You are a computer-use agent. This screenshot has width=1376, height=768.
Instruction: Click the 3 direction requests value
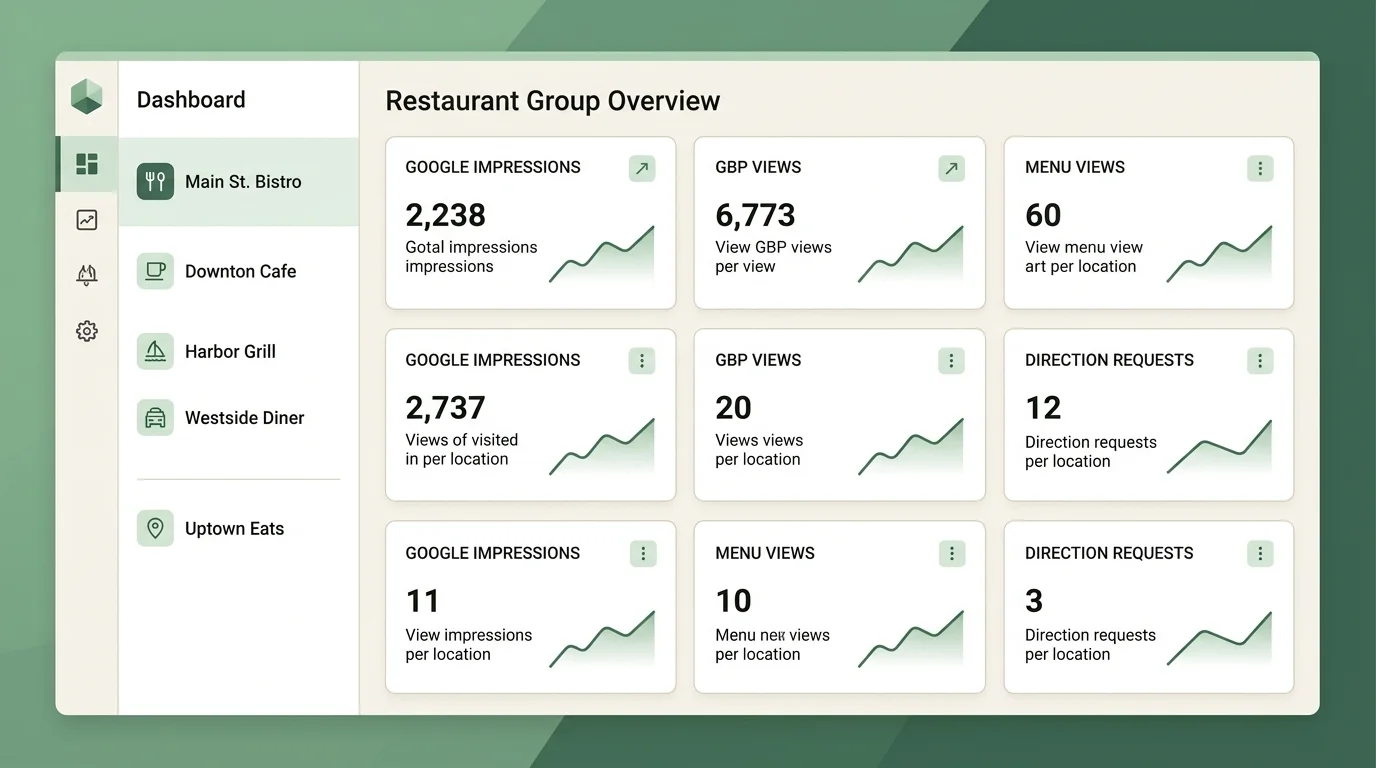pyautogui.click(x=1034, y=601)
